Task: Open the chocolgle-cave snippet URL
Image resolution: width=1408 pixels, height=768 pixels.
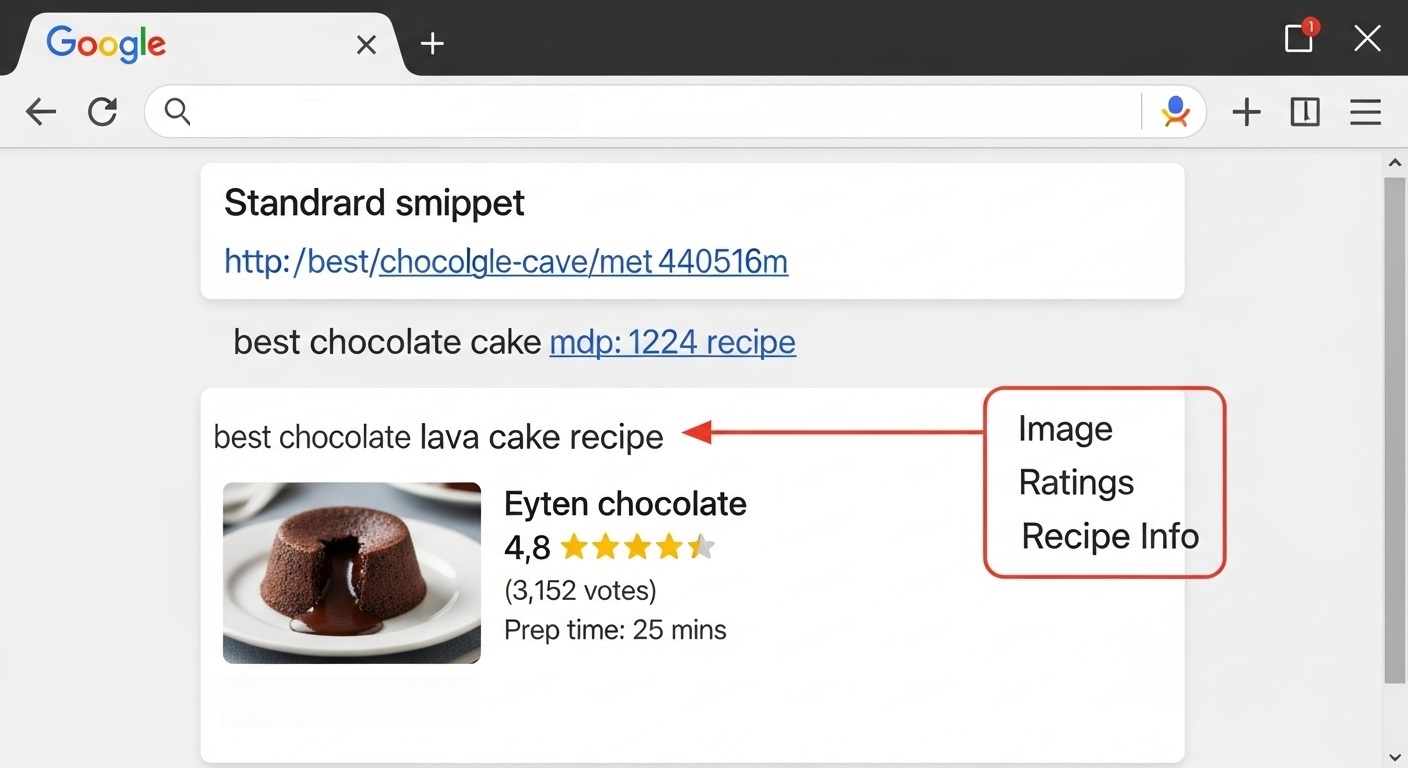Action: point(506,262)
